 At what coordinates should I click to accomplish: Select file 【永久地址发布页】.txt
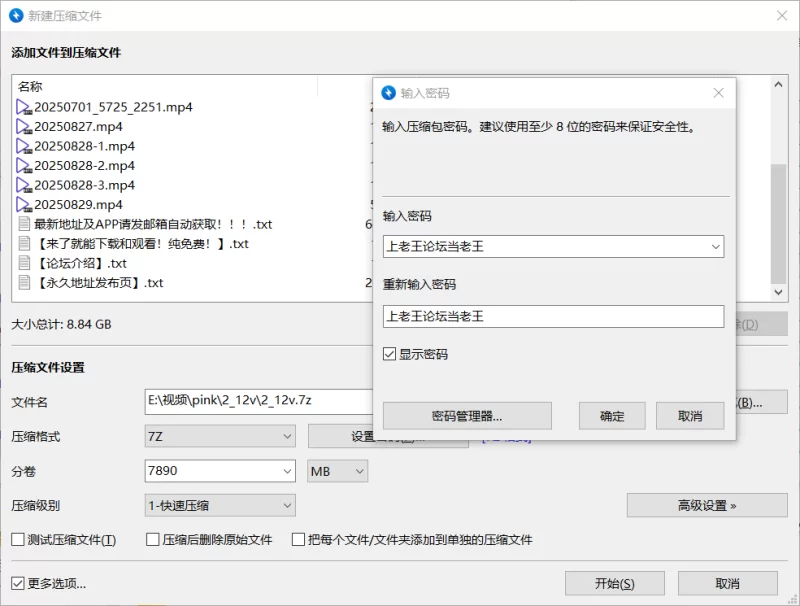pos(98,283)
